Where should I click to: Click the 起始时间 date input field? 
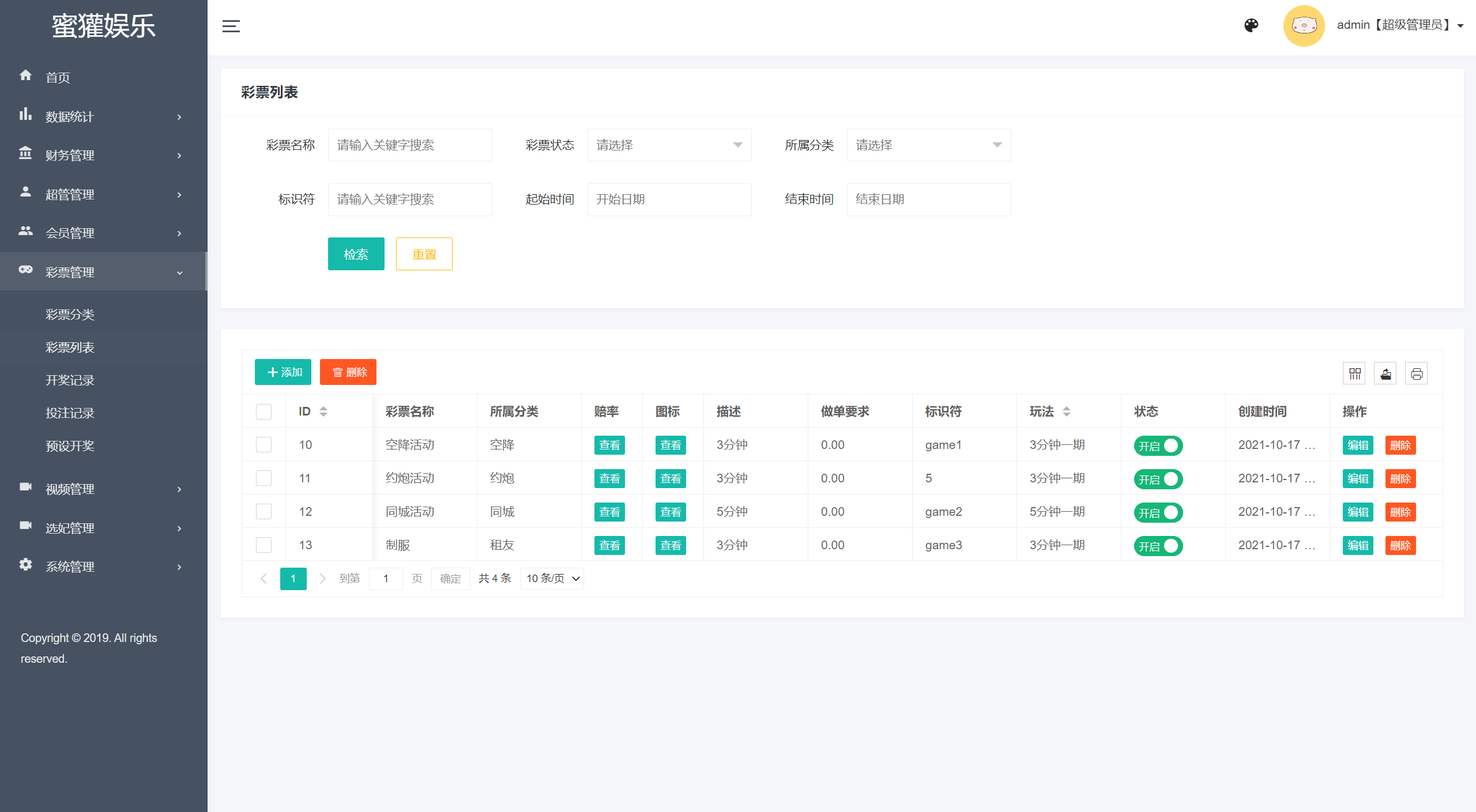point(669,199)
